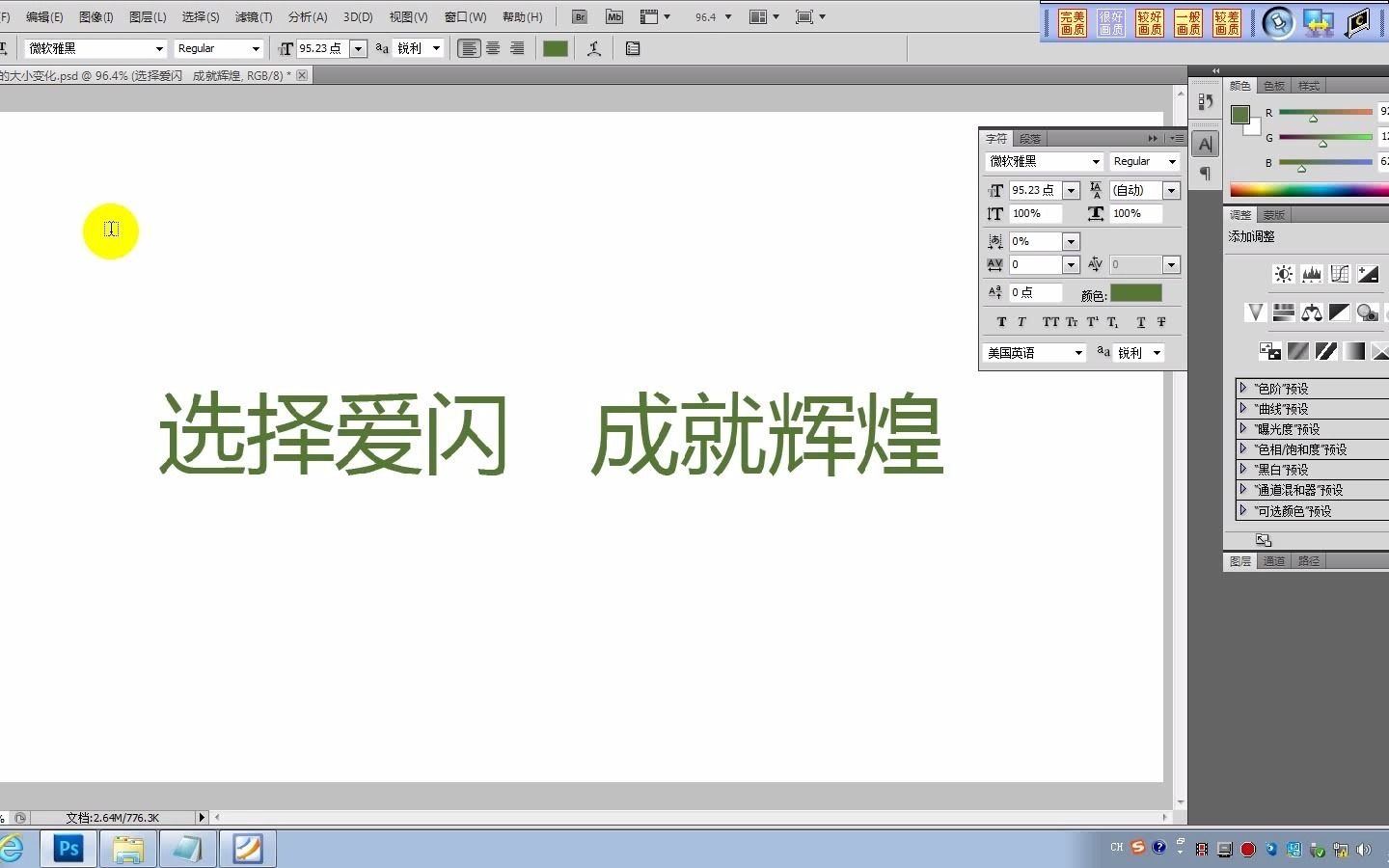Viewport: 1389px width, 868px height.
Task: Select the Black & White adjustment icon
Action: coord(1339,312)
